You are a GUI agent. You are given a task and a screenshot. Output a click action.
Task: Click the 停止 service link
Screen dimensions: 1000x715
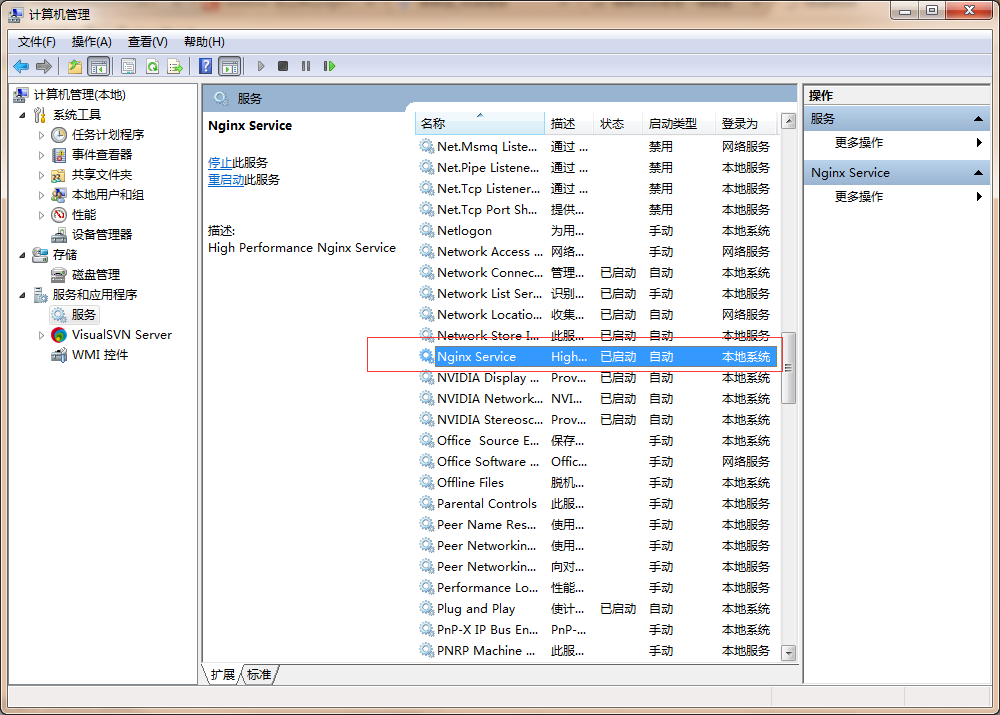[x=220, y=163]
